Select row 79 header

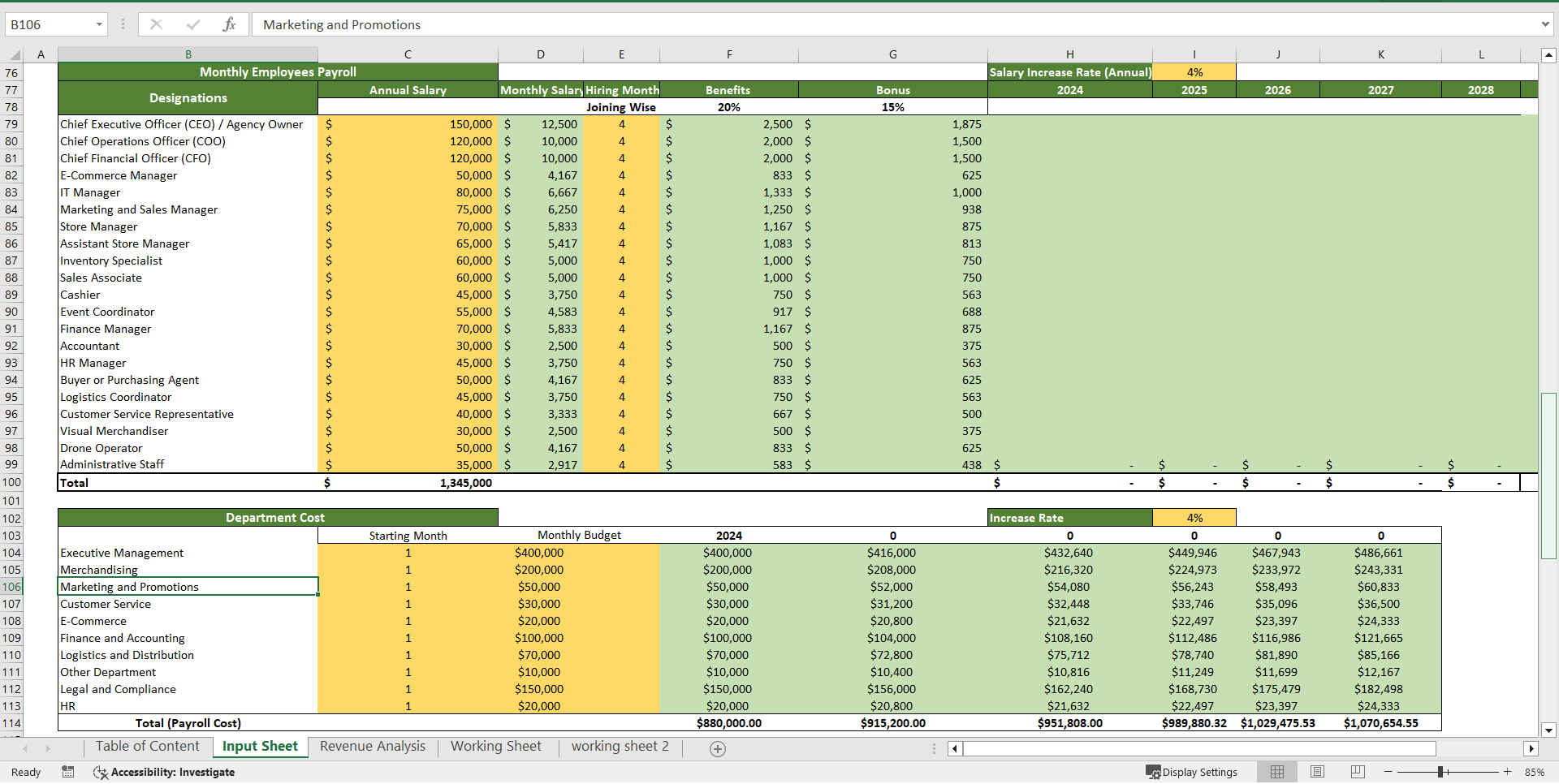click(x=11, y=124)
